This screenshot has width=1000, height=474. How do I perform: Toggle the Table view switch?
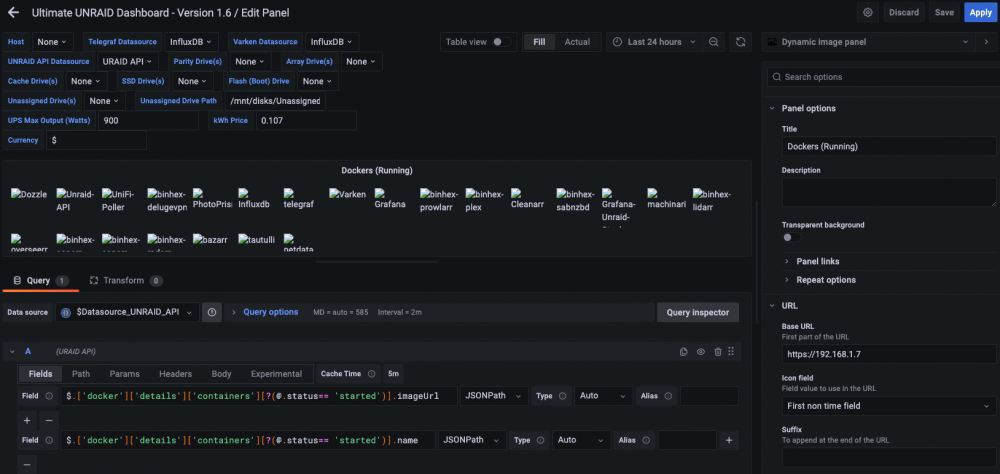click(502, 42)
